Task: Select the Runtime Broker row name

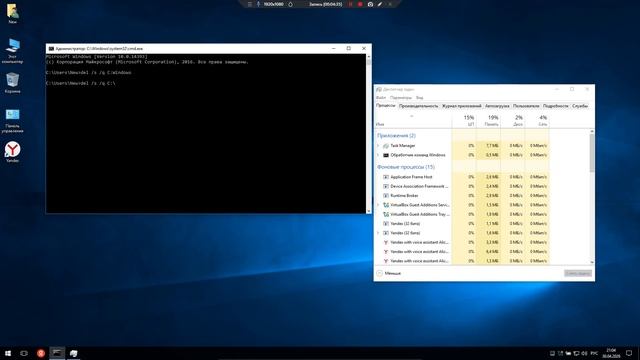Action: [x=404, y=196]
